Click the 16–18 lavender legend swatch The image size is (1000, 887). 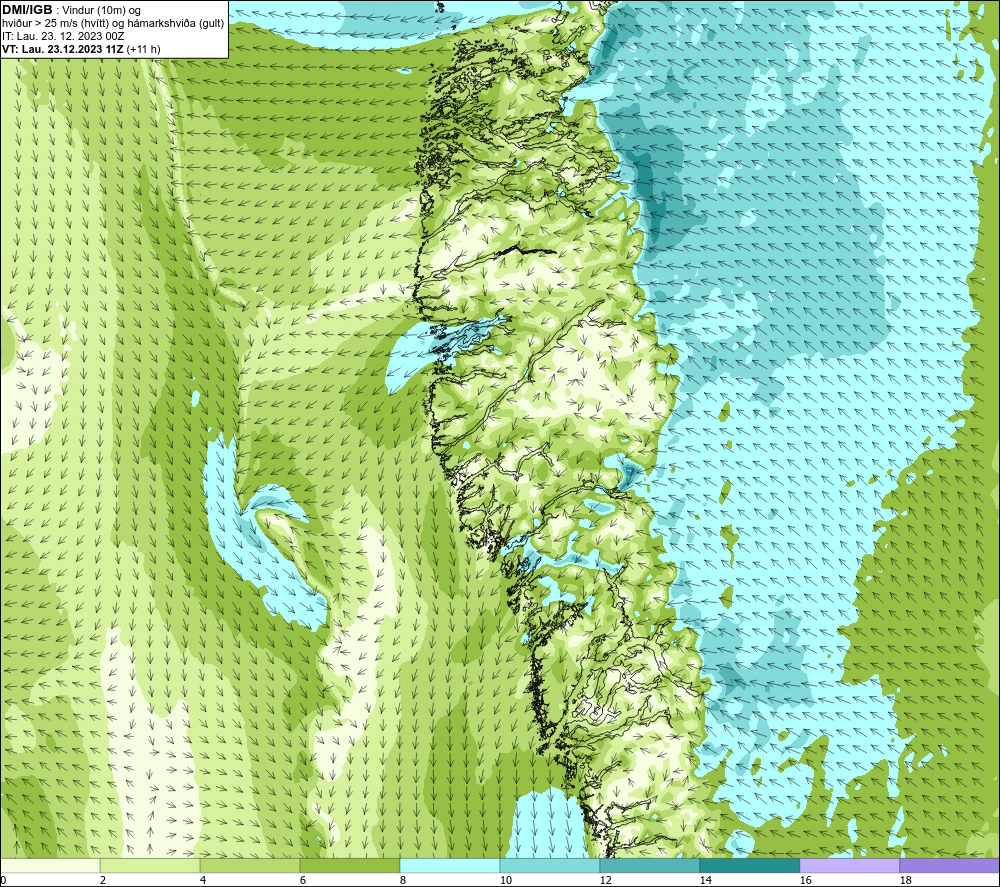[x=849, y=865]
